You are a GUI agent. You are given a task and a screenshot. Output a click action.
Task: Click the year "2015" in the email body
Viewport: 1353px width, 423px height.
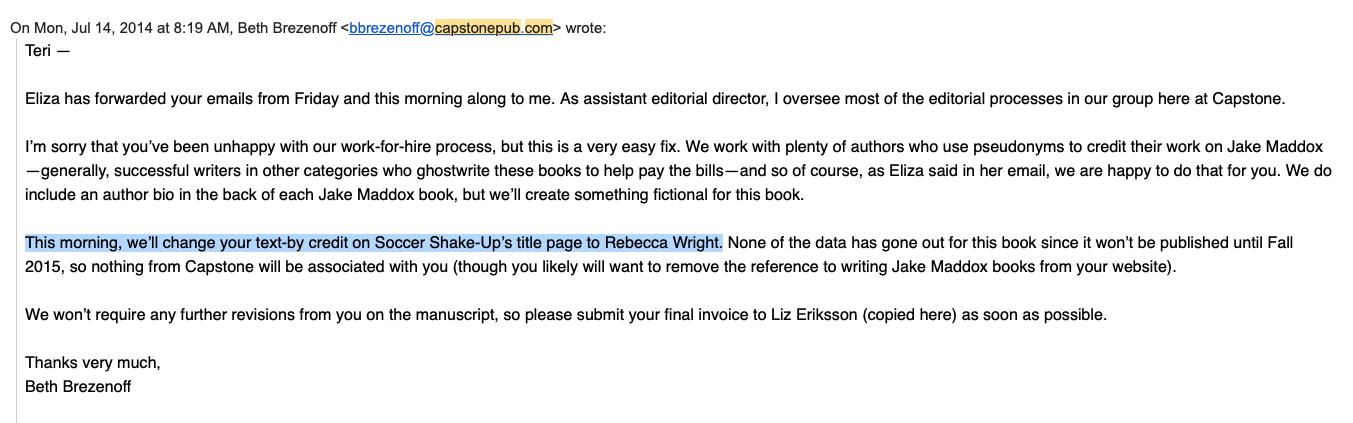(44, 266)
